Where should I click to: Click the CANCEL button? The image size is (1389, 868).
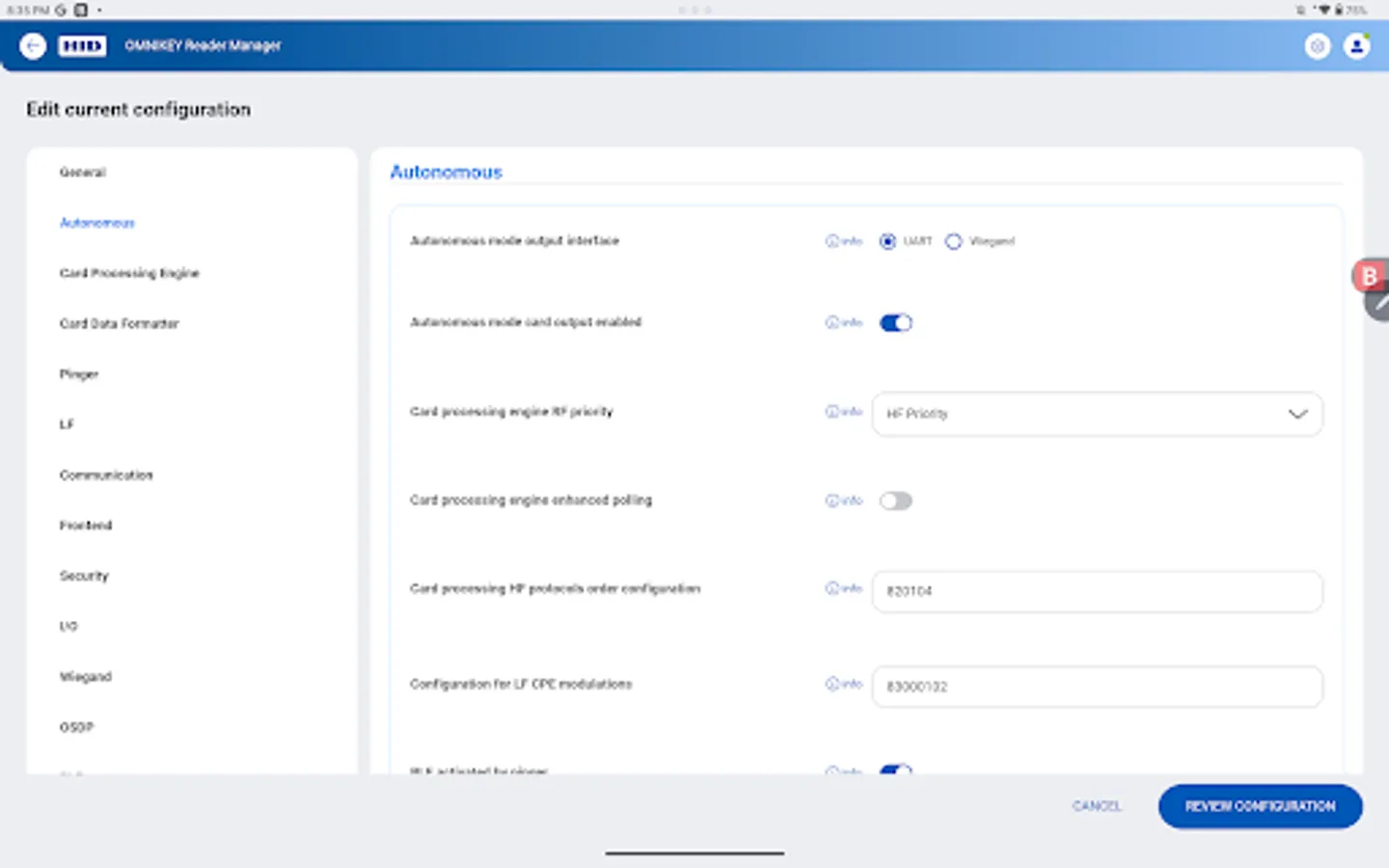pos(1096,806)
